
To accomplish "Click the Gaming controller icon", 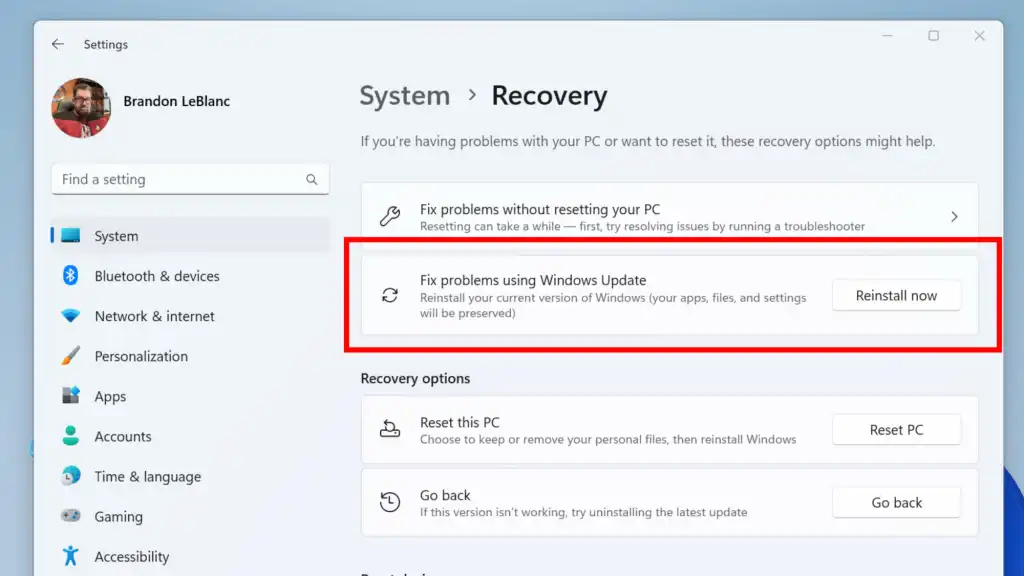I will click(71, 516).
